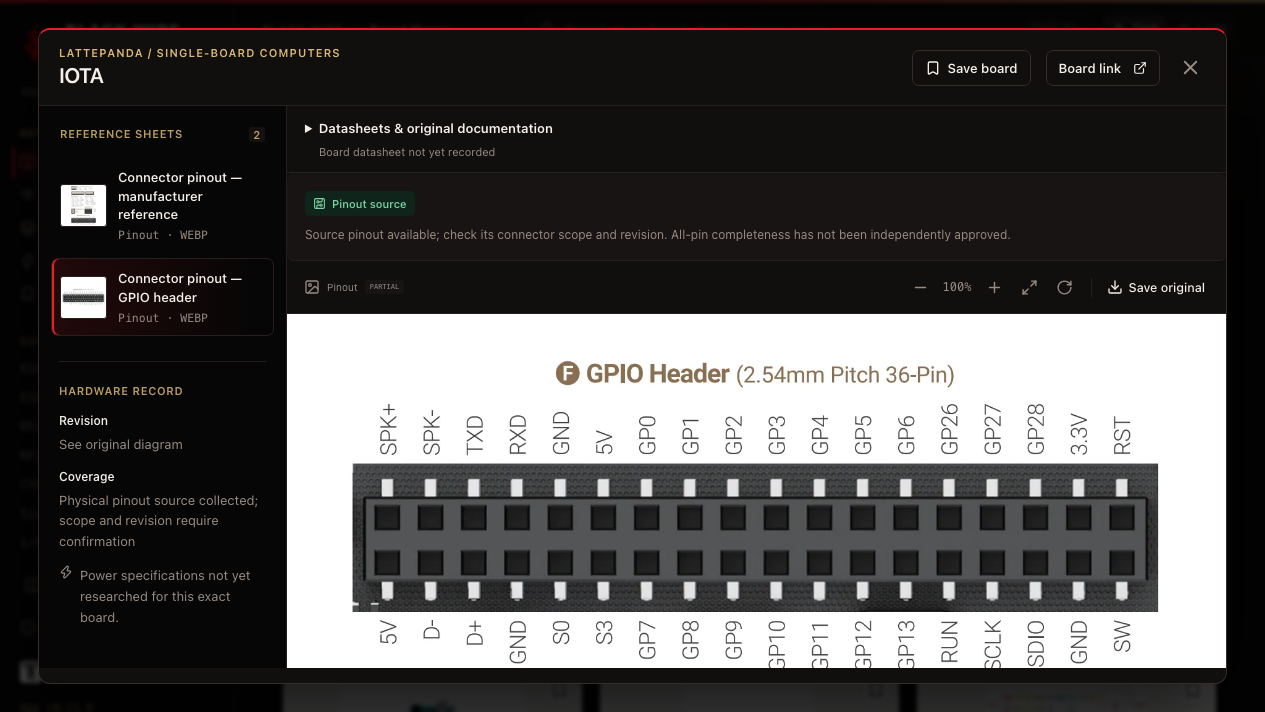
Task: Expand pinout image to fullscreen
Action: point(1029,287)
